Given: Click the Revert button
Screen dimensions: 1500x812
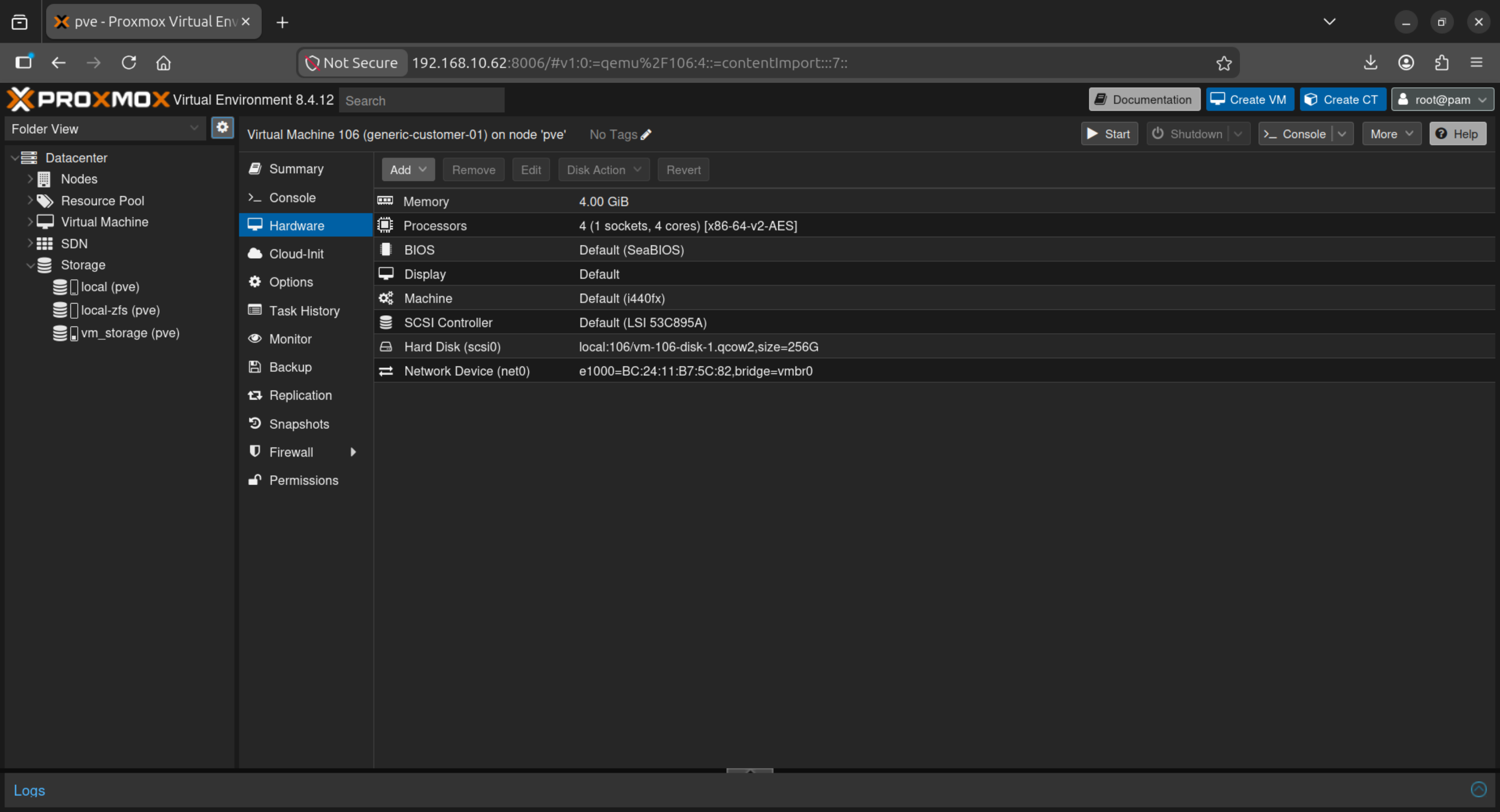Looking at the screenshot, I should tap(683, 169).
